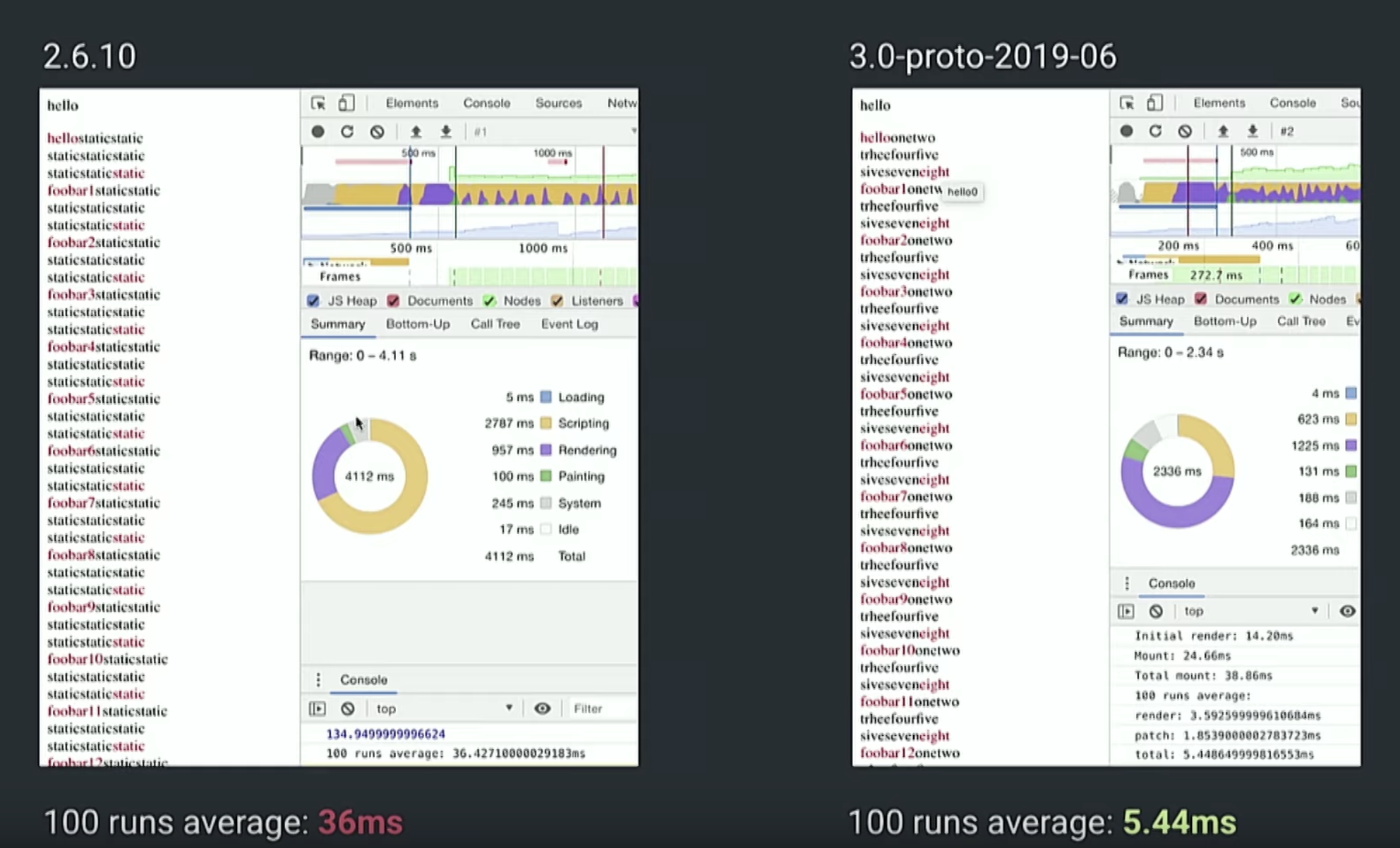1400x848 pixels.
Task: Click save profile download icon, right panel
Action: [1253, 131]
